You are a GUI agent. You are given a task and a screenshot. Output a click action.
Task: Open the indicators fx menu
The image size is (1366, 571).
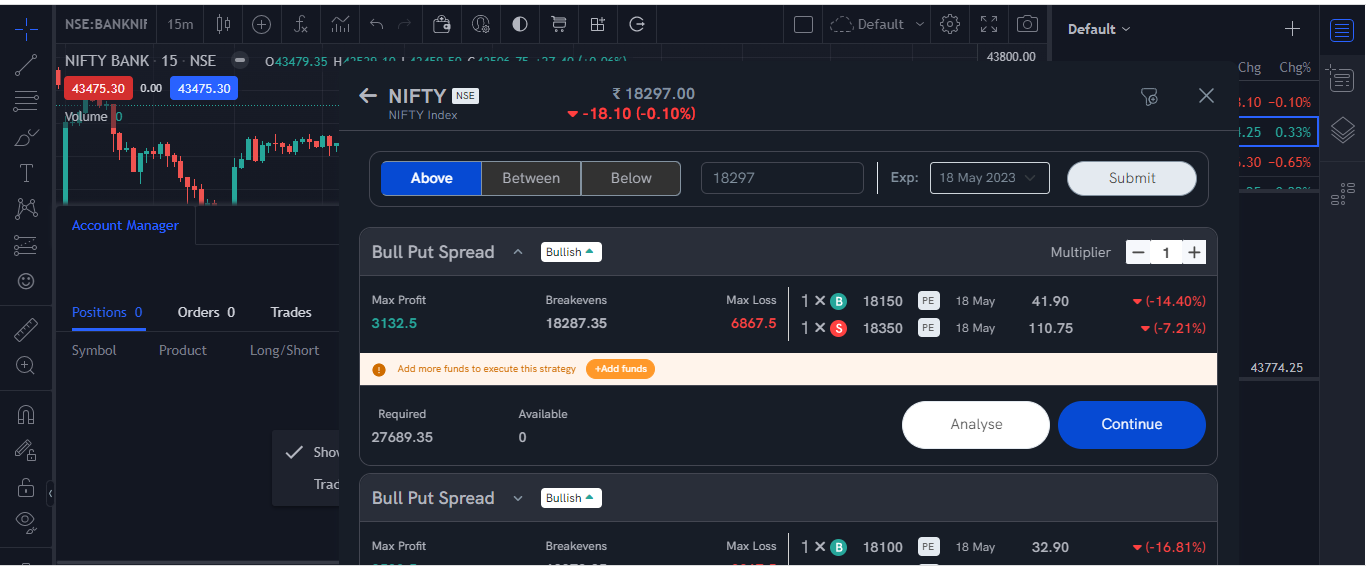pyautogui.click(x=301, y=24)
